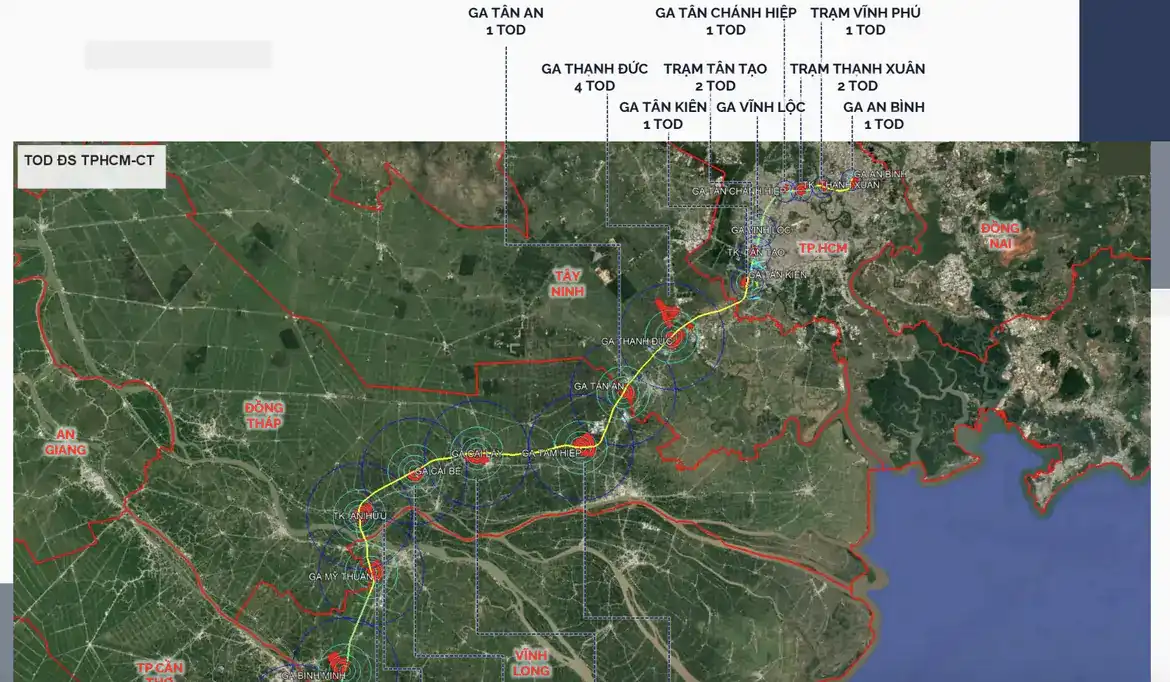This screenshot has height=682, width=1170.
Task: Select the 'TP CẦN THƠ' label on map
Action: tap(160, 670)
